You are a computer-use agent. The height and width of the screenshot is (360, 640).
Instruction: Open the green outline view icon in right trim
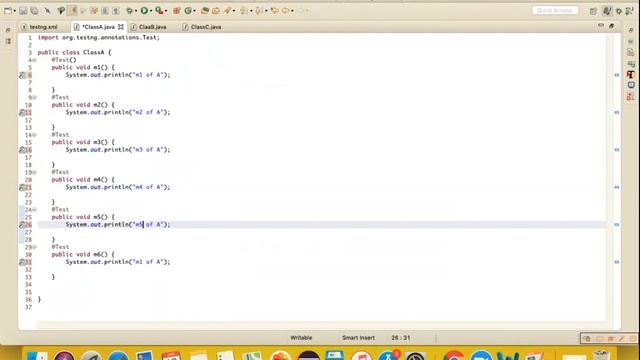(x=631, y=64)
